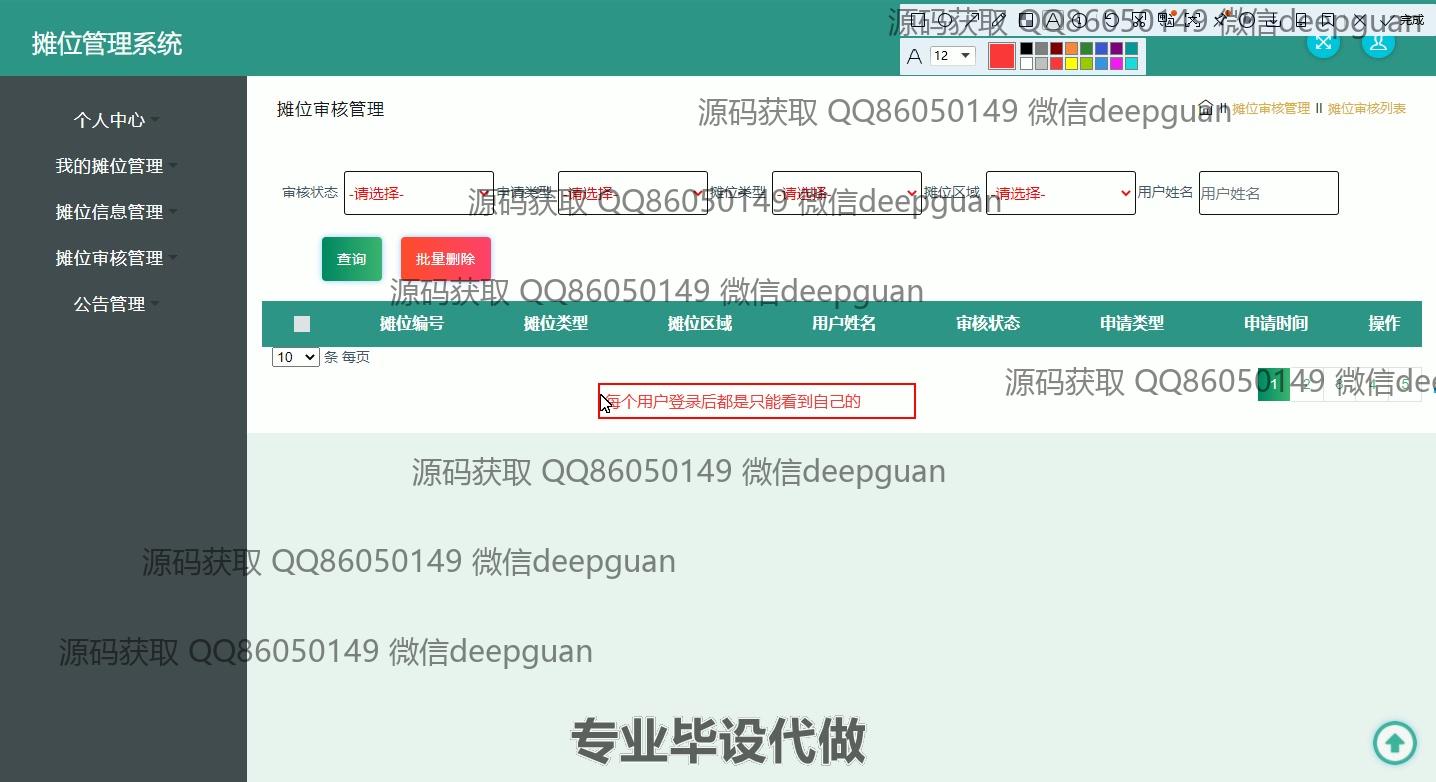
Task: Open the user profile icon in header
Action: click(1378, 42)
